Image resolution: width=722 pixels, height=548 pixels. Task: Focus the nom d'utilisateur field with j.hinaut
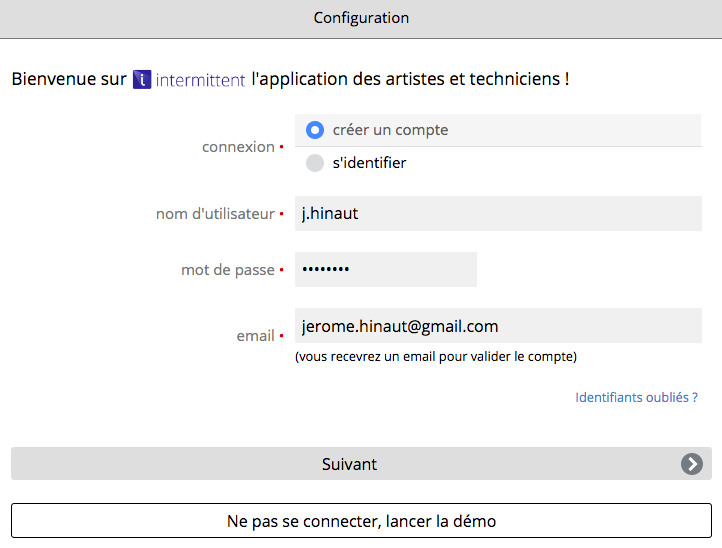pos(498,214)
